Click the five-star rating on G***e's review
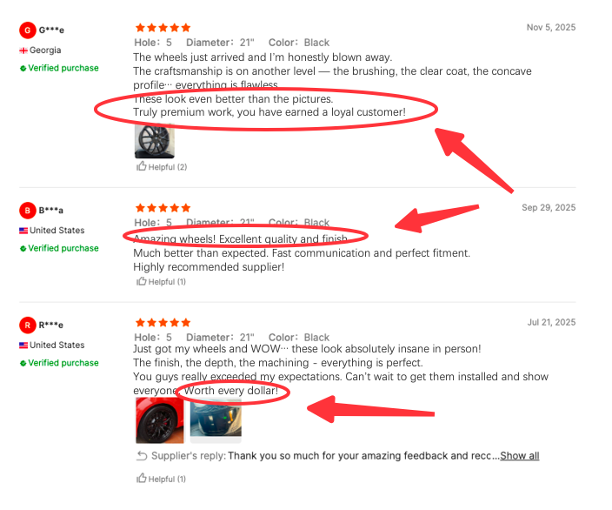This screenshot has width=612, height=510. click(x=163, y=28)
